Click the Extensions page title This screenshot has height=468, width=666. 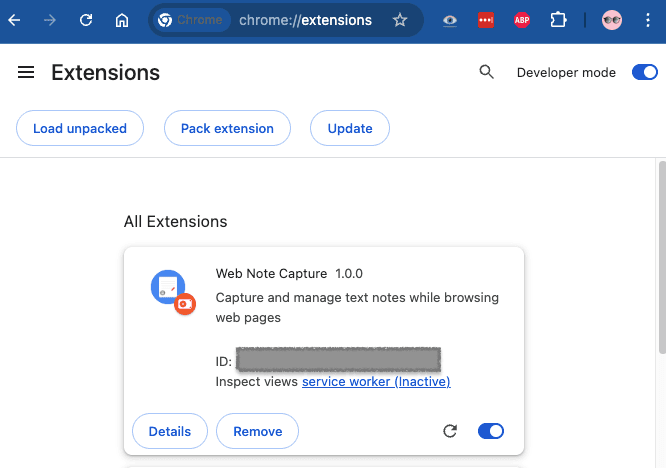pyautogui.click(x=105, y=72)
